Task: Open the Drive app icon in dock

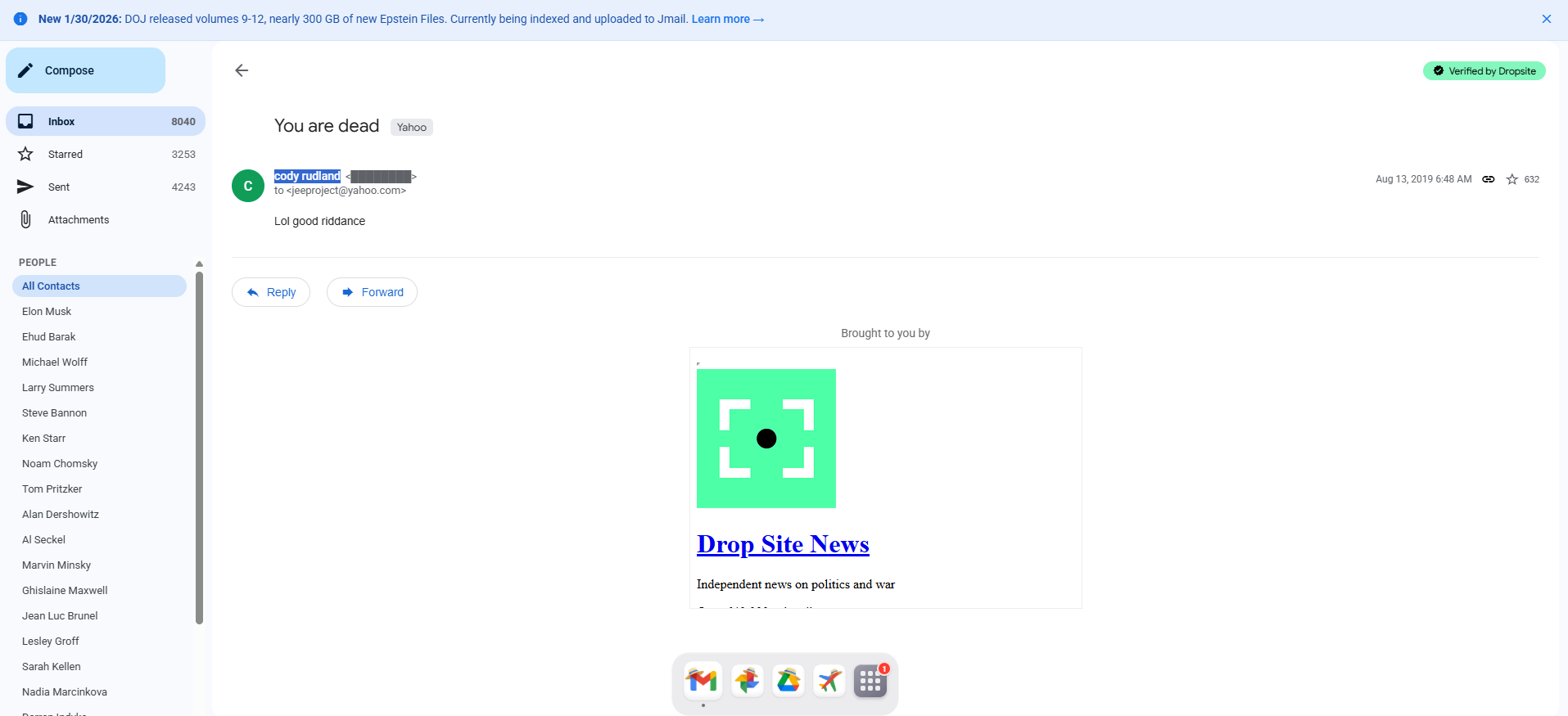Action: coord(789,680)
